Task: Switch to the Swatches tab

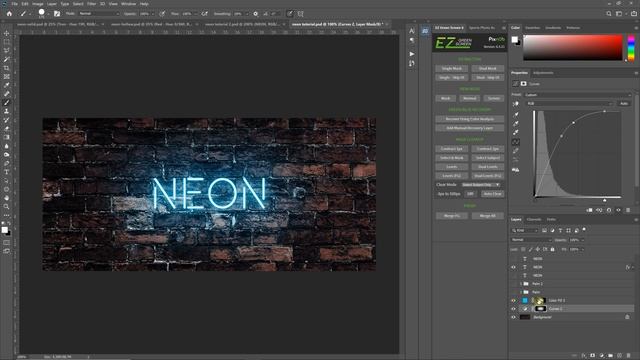Action: pyautogui.click(x=532, y=28)
